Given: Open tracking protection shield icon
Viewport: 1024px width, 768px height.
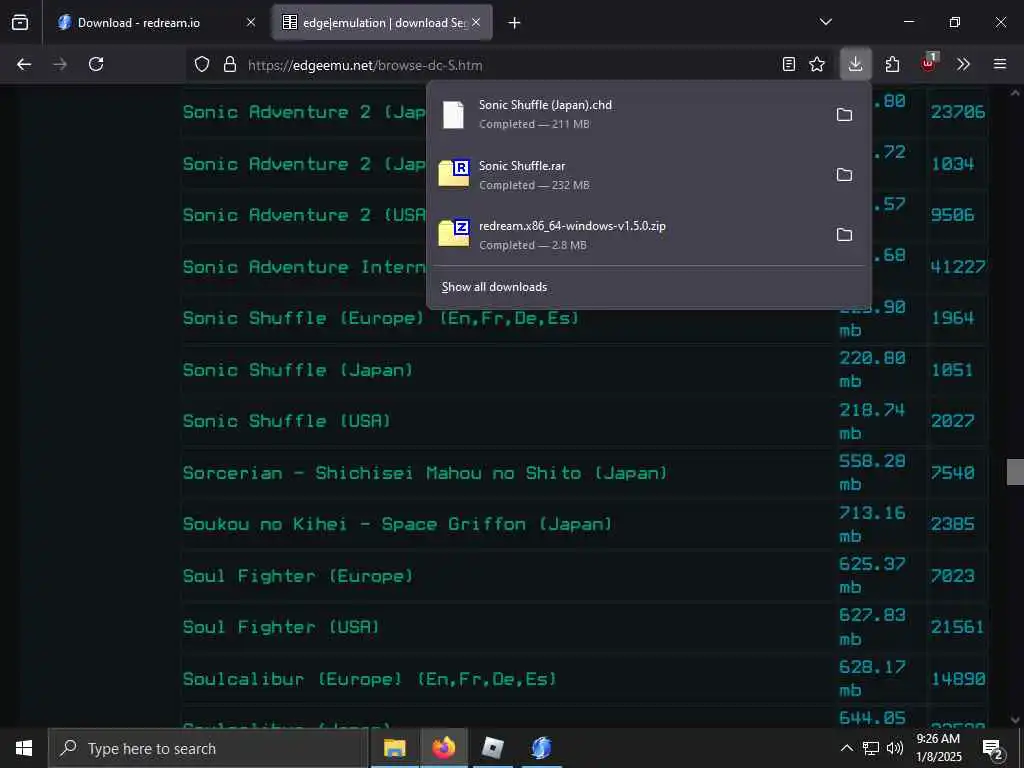Looking at the screenshot, I should tap(202, 64).
